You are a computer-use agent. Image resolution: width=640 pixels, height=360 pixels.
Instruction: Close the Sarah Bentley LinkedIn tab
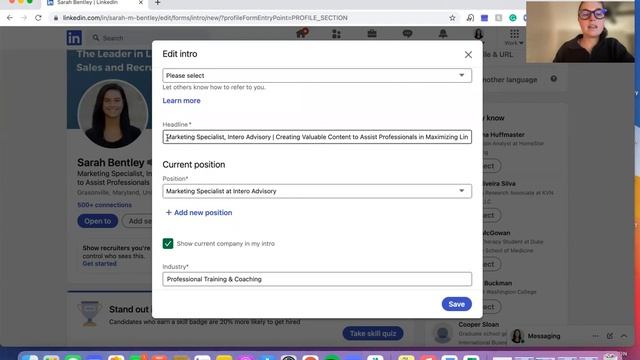tap(141, 2)
